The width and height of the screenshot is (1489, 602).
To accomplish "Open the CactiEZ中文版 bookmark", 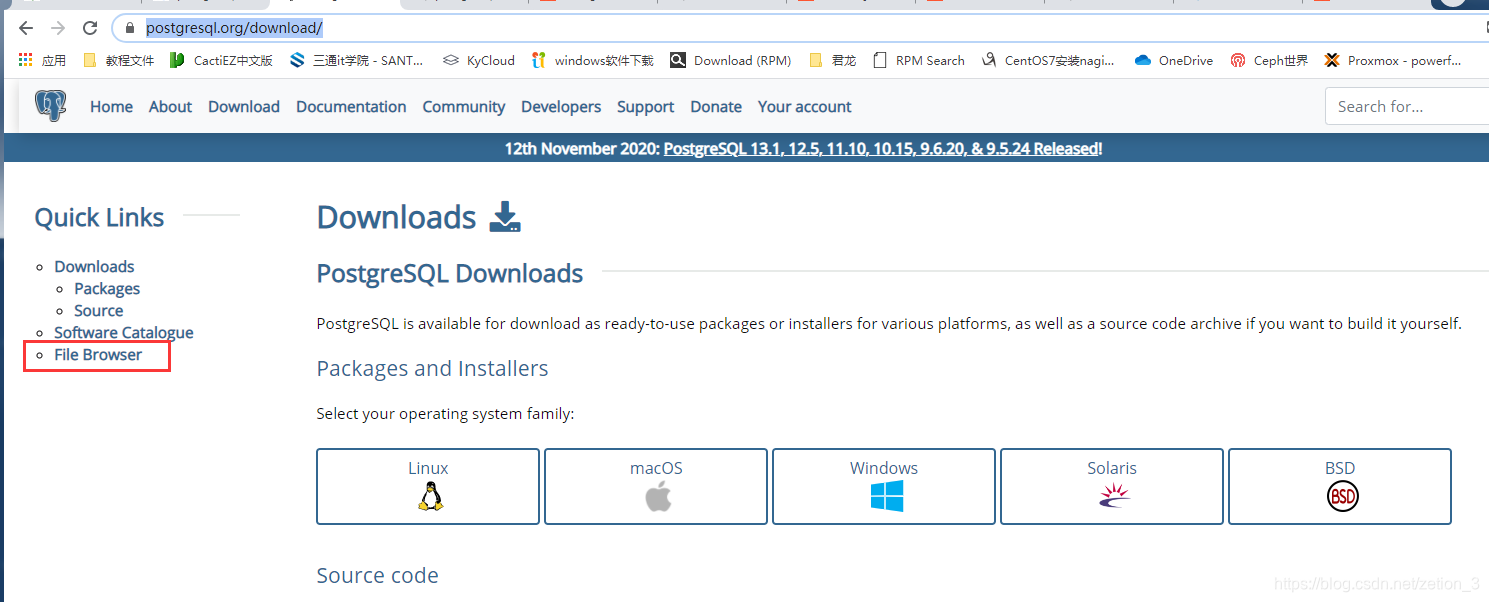I will pyautogui.click(x=221, y=60).
